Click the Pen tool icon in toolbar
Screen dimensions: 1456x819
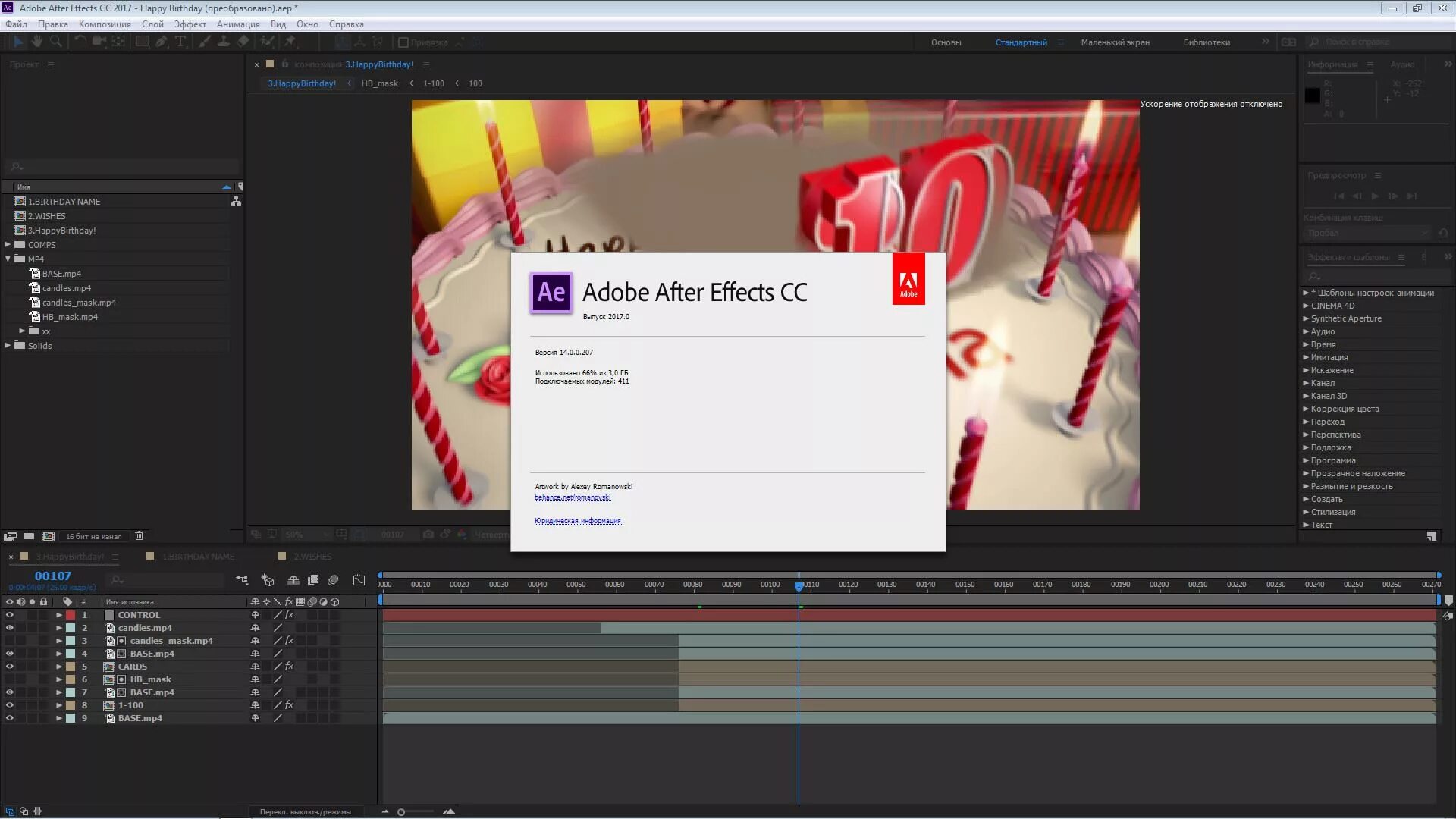(x=160, y=41)
